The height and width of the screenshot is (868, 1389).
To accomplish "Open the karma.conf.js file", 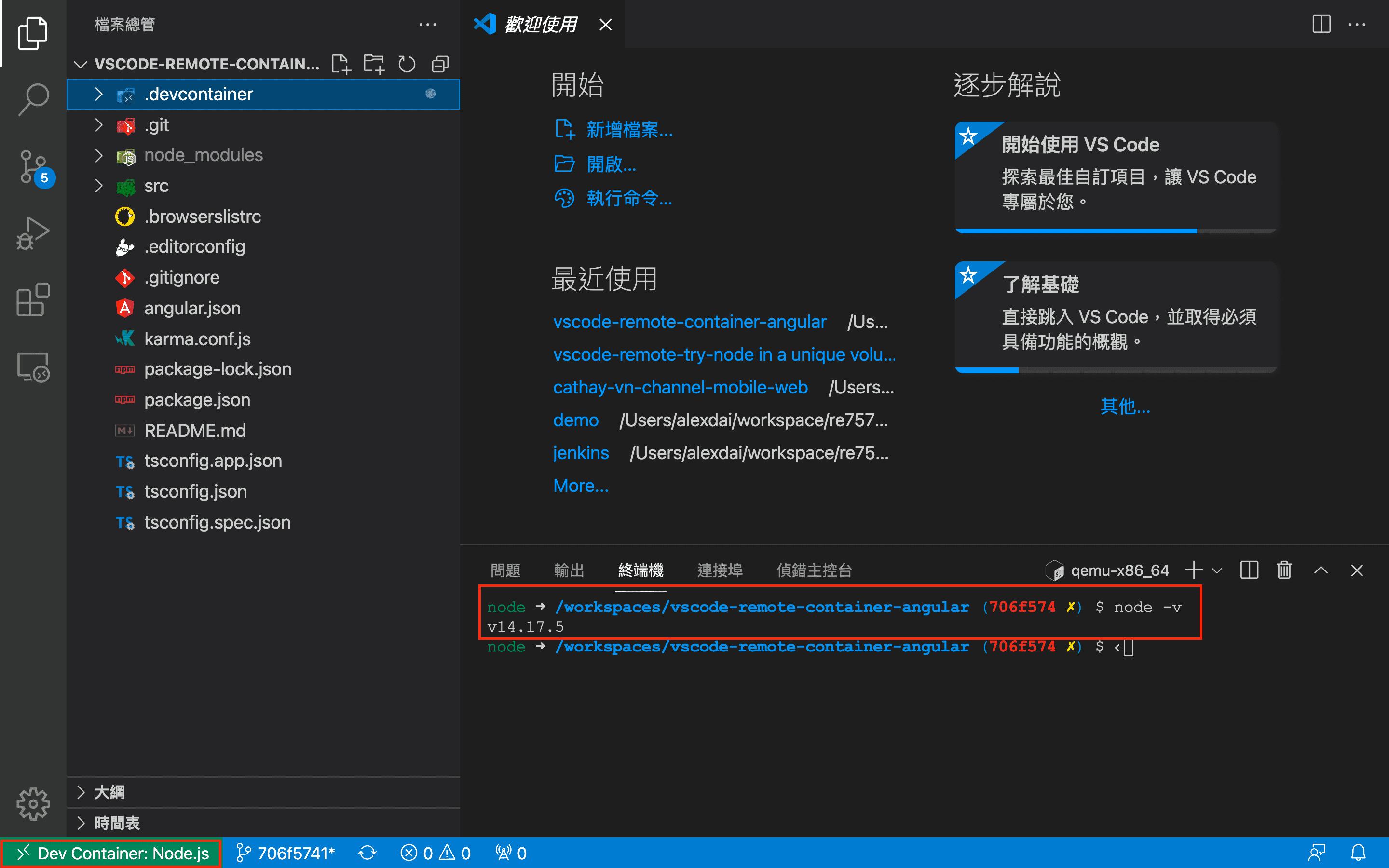I will pos(263,339).
